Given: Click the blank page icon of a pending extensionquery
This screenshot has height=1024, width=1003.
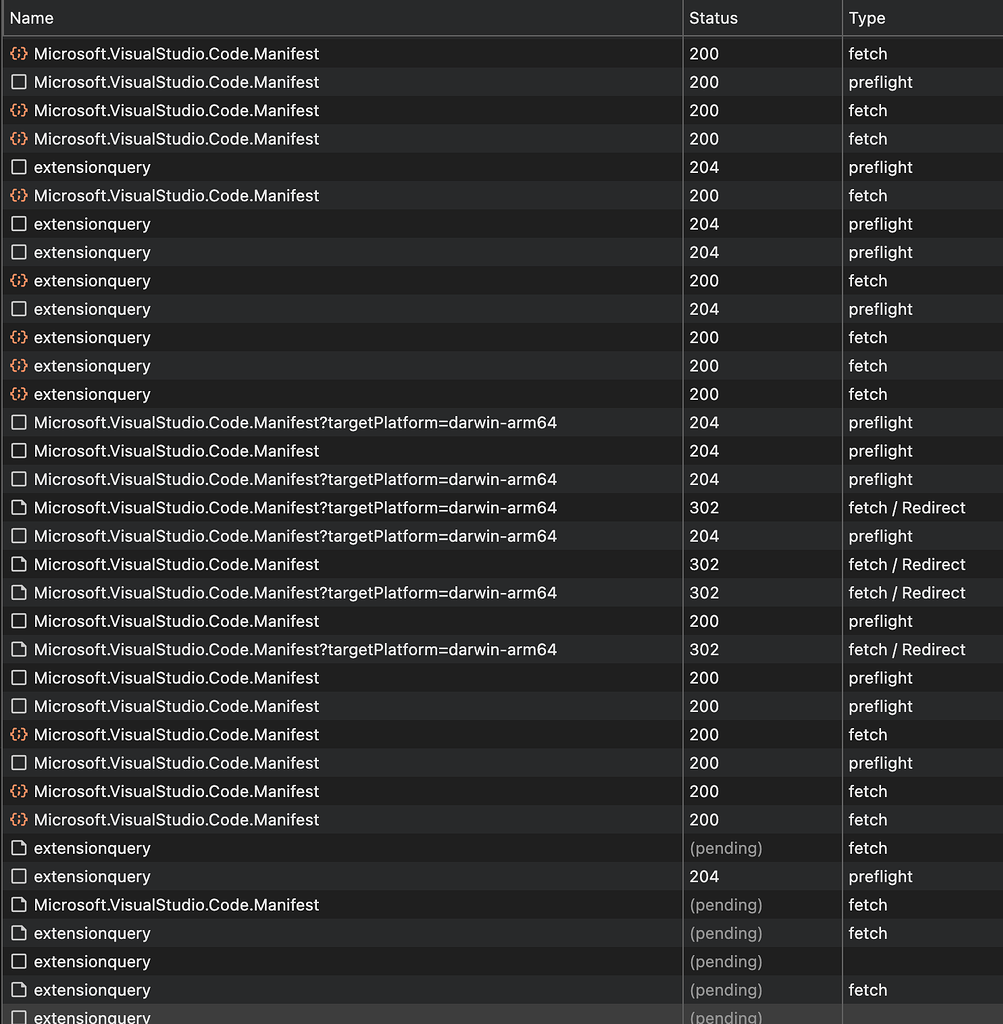Looking at the screenshot, I should (18, 848).
